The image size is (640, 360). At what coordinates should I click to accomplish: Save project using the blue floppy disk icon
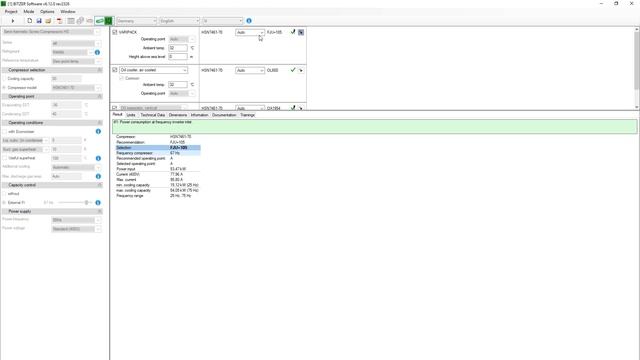(39, 21)
